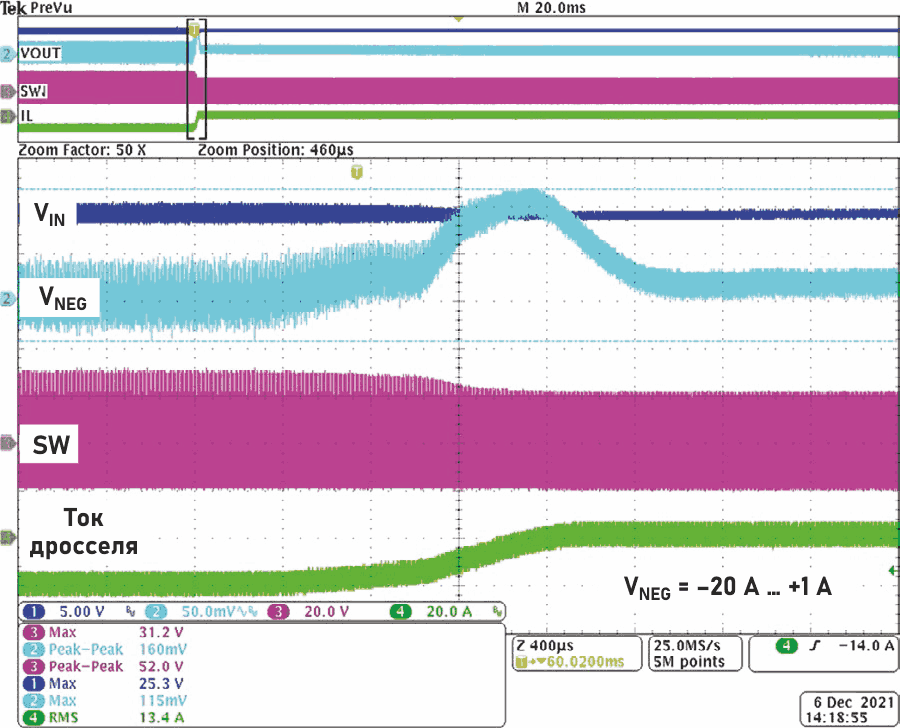
Task: Click the 'M 20.0ms' timebase readout
Action: tap(551, 7)
